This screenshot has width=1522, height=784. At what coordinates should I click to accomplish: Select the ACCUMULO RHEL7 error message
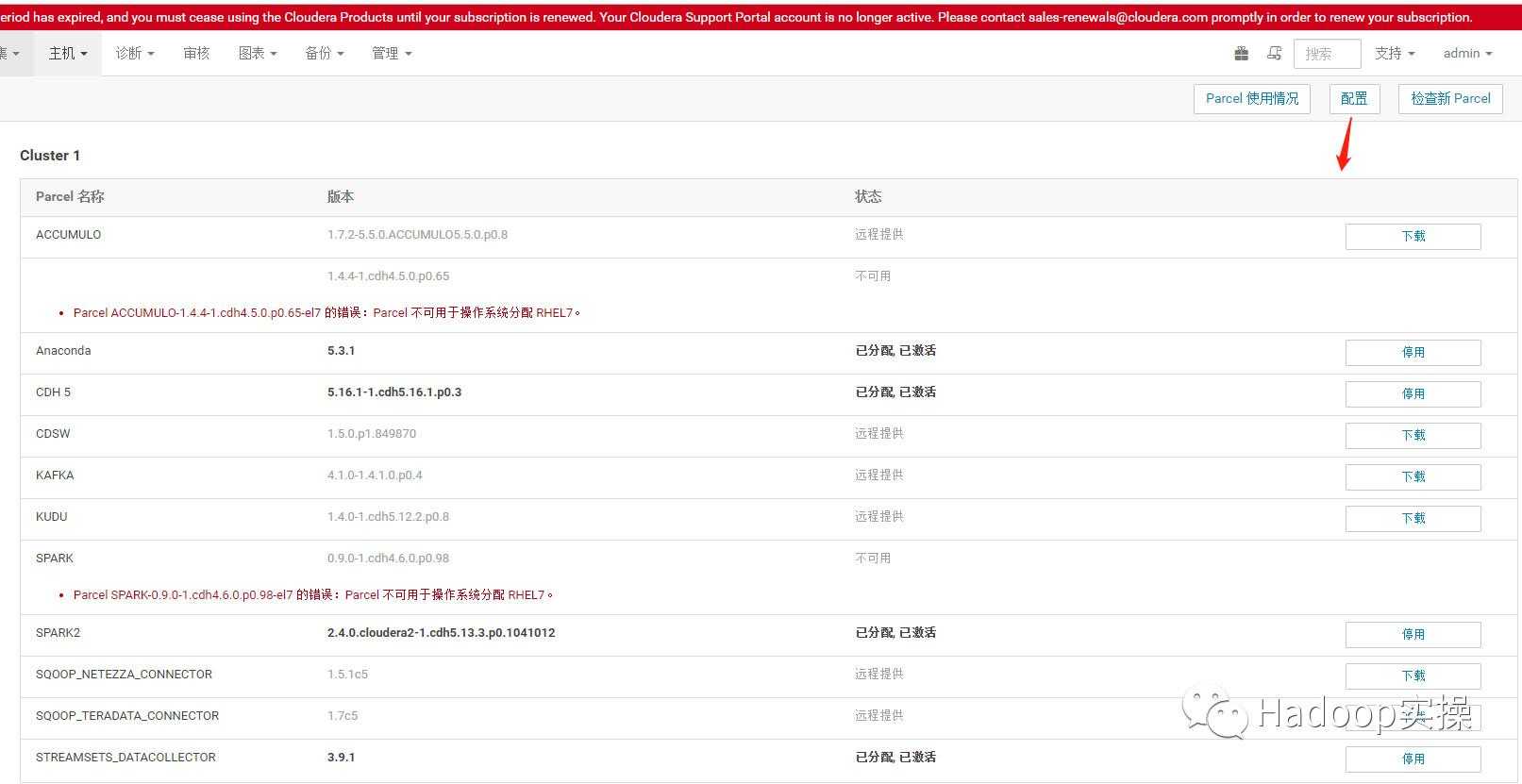(x=326, y=312)
